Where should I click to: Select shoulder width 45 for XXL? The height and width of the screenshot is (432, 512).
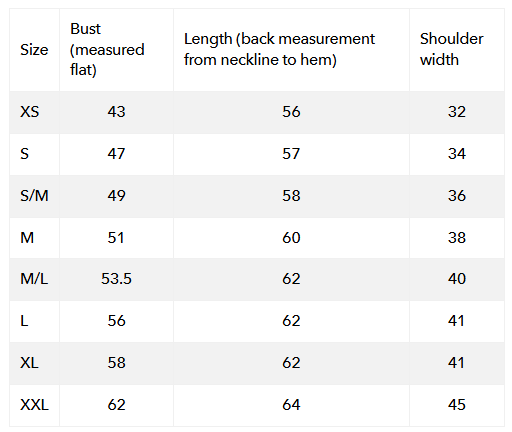pyautogui.click(x=457, y=405)
